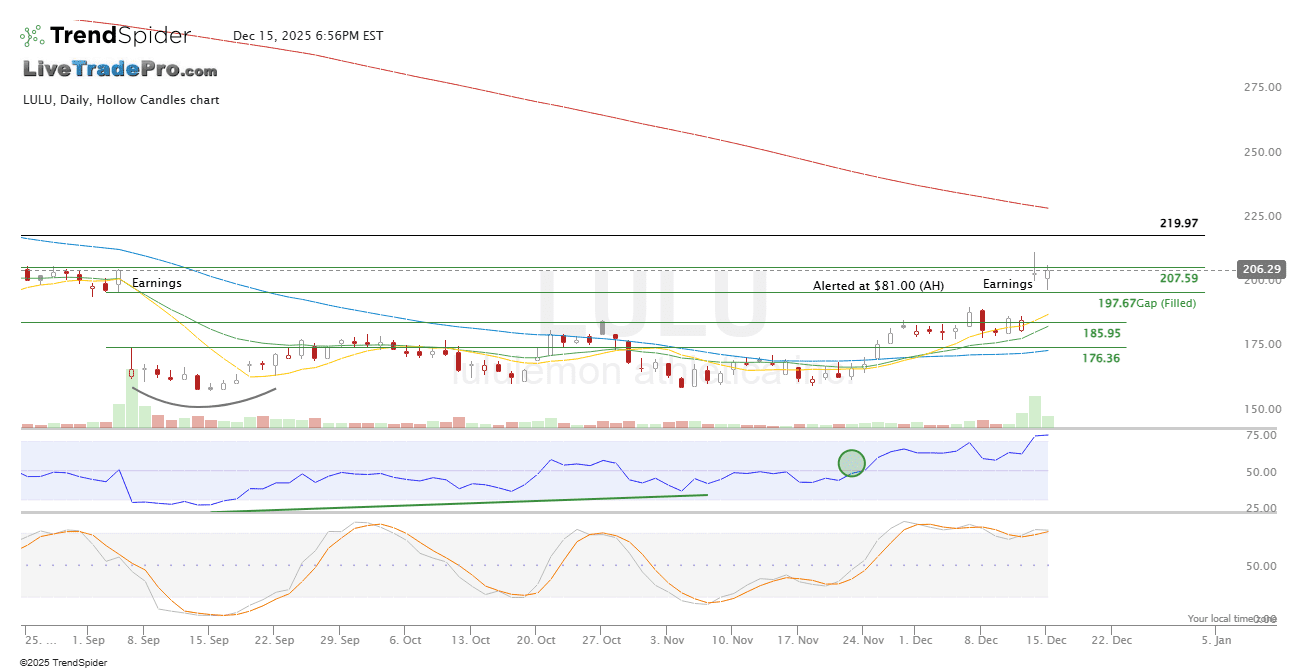The width and height of the screenshot is (1307, 672).
Task: Open the LiveTradePro.com watermark link
Action: [x=120, y=70]
